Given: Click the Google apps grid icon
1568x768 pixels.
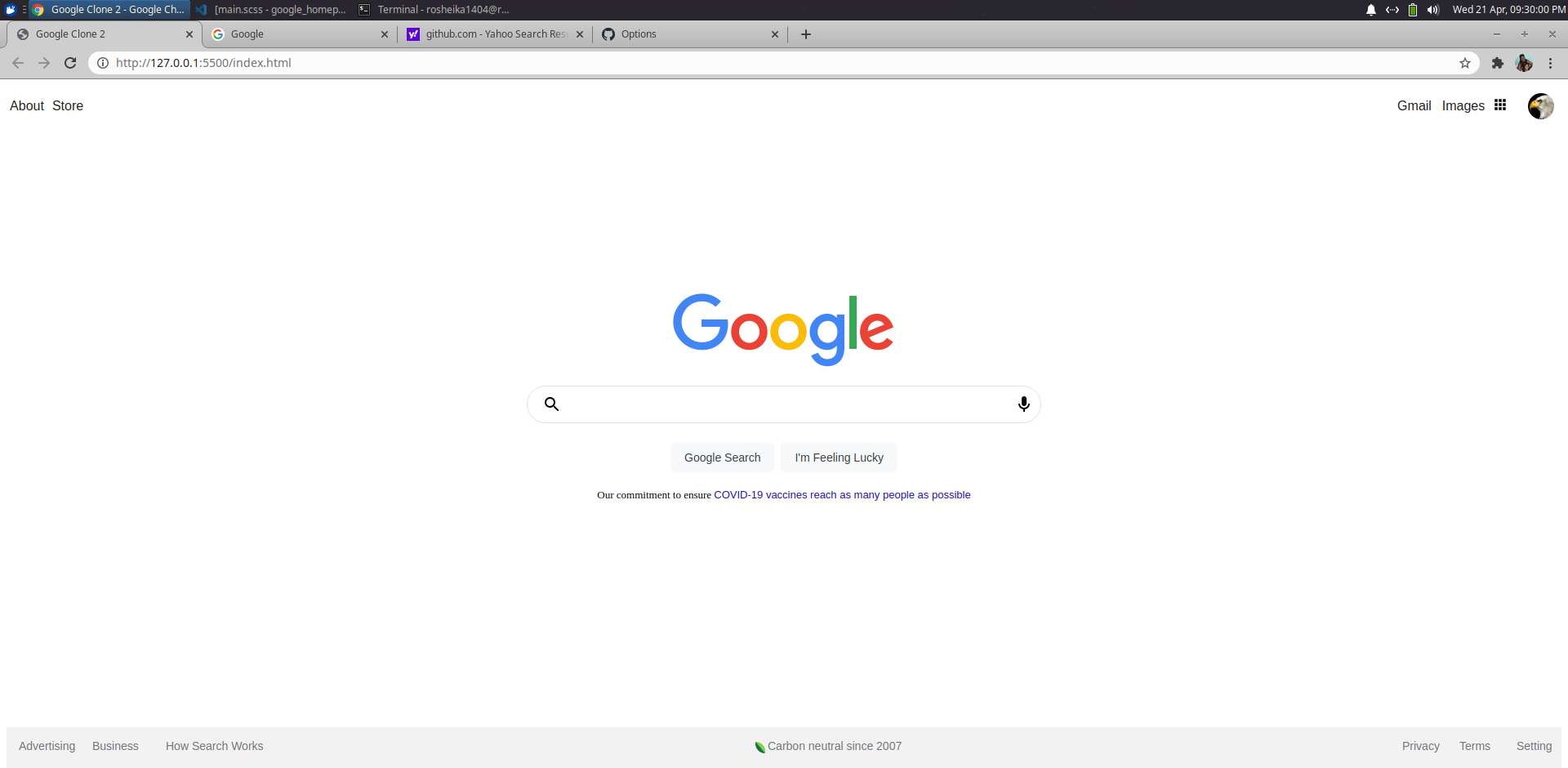Looking at the screenshot, I should coord(1500,105).
